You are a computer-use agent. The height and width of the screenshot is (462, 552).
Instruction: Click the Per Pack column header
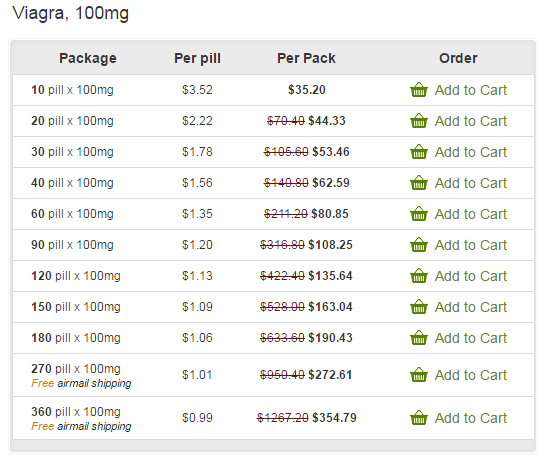pos(306,58)
